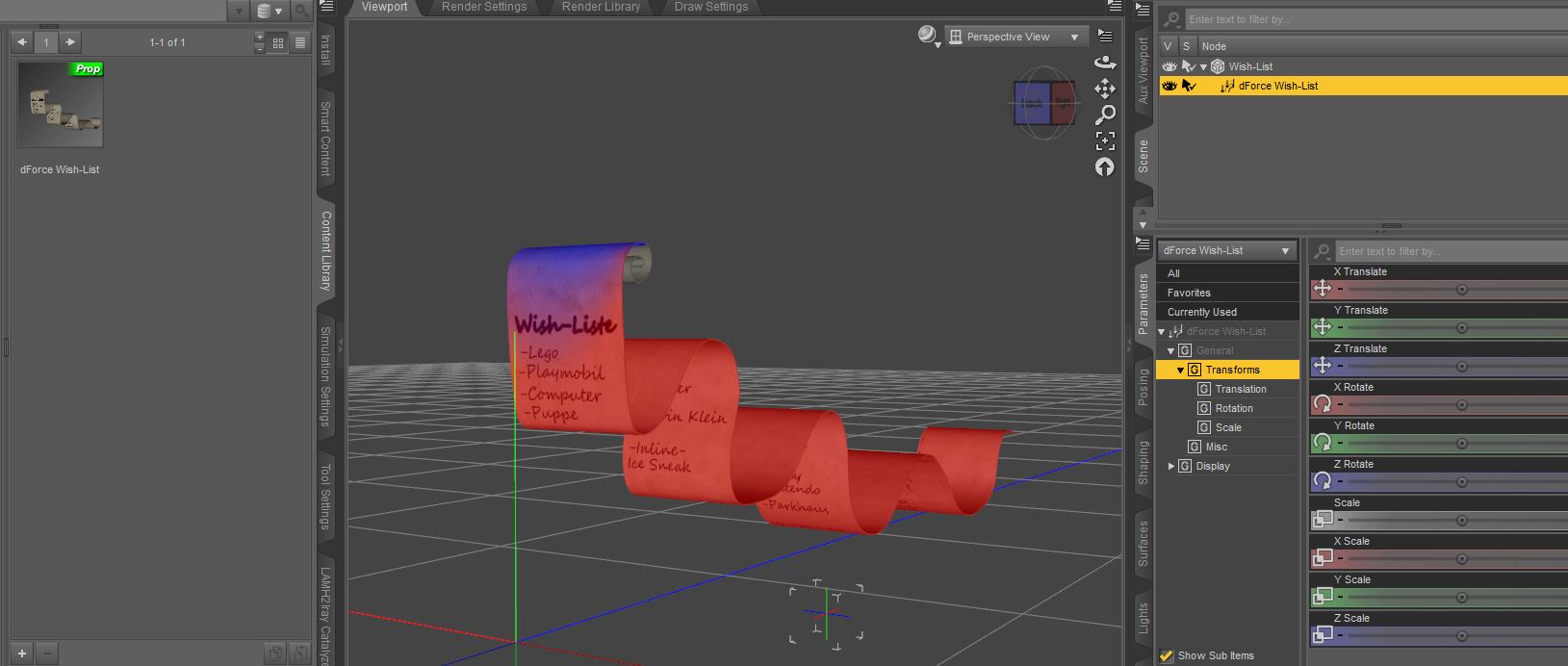Click the S column header in Scene
1568x666 pixels.
click(x=1186, y=46)
